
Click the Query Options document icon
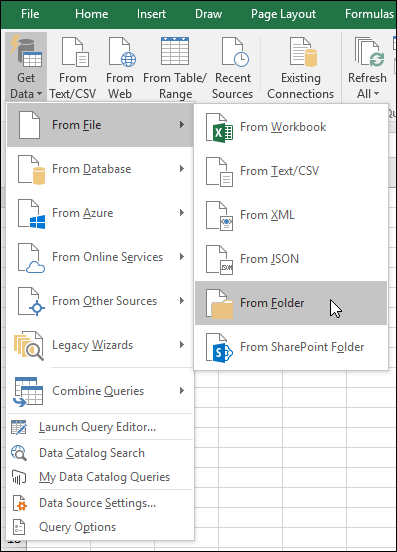19,527
